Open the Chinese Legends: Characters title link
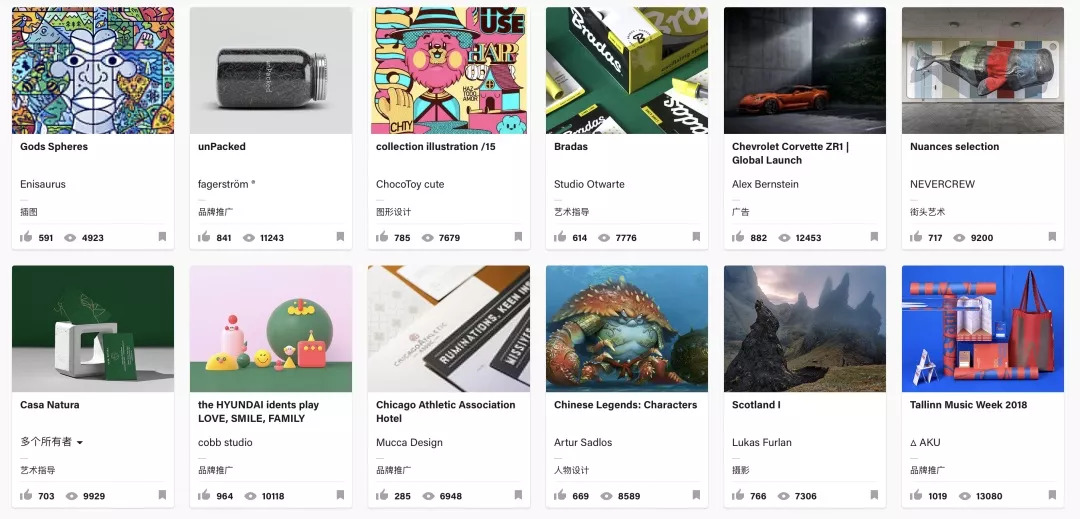 pyautogui.click(x=625, y=405)
